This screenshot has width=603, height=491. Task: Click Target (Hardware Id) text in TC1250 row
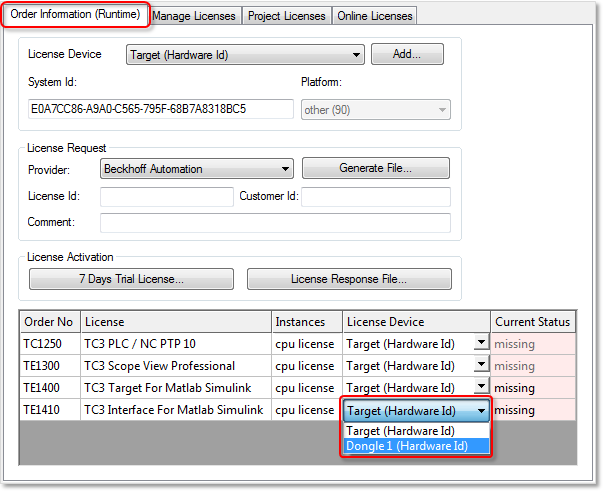[400, 344]
